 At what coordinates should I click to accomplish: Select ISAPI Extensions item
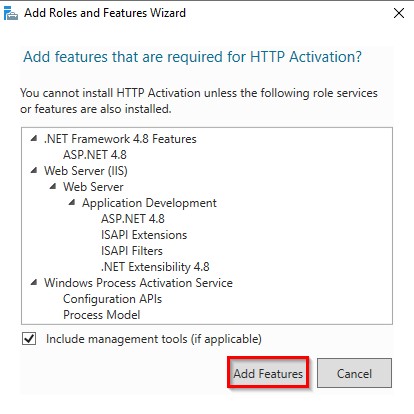[x=144, y=235]
